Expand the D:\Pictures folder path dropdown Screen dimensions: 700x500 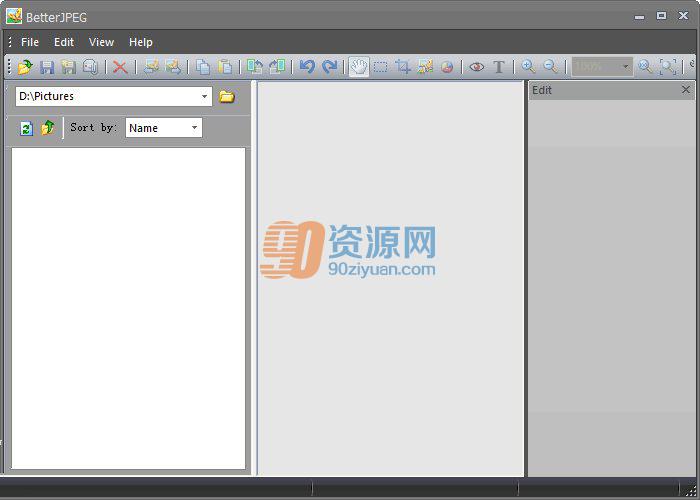tap(204, 96)
